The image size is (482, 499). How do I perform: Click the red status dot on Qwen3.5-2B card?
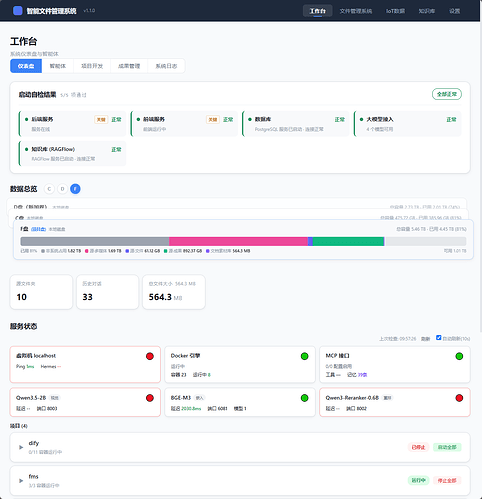coord(150,398)
